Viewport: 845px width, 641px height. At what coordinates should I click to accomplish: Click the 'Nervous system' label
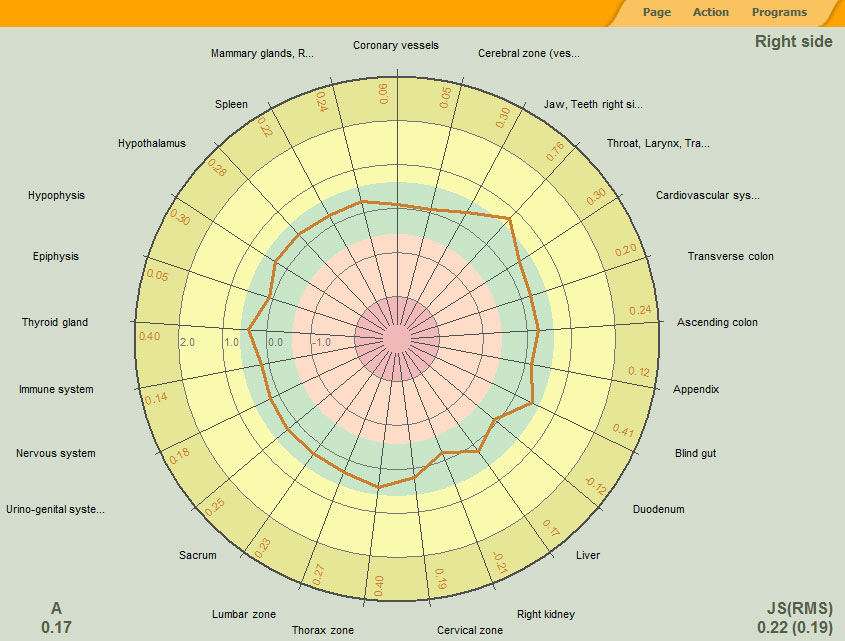click(x=56, y=453)
